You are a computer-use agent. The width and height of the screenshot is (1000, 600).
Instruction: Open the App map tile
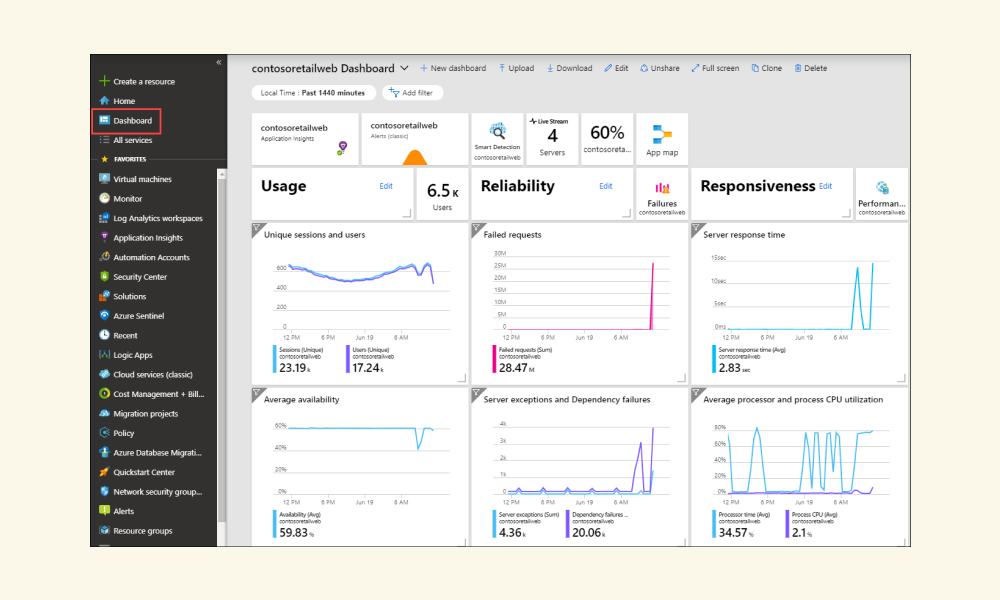click(662, 139)
